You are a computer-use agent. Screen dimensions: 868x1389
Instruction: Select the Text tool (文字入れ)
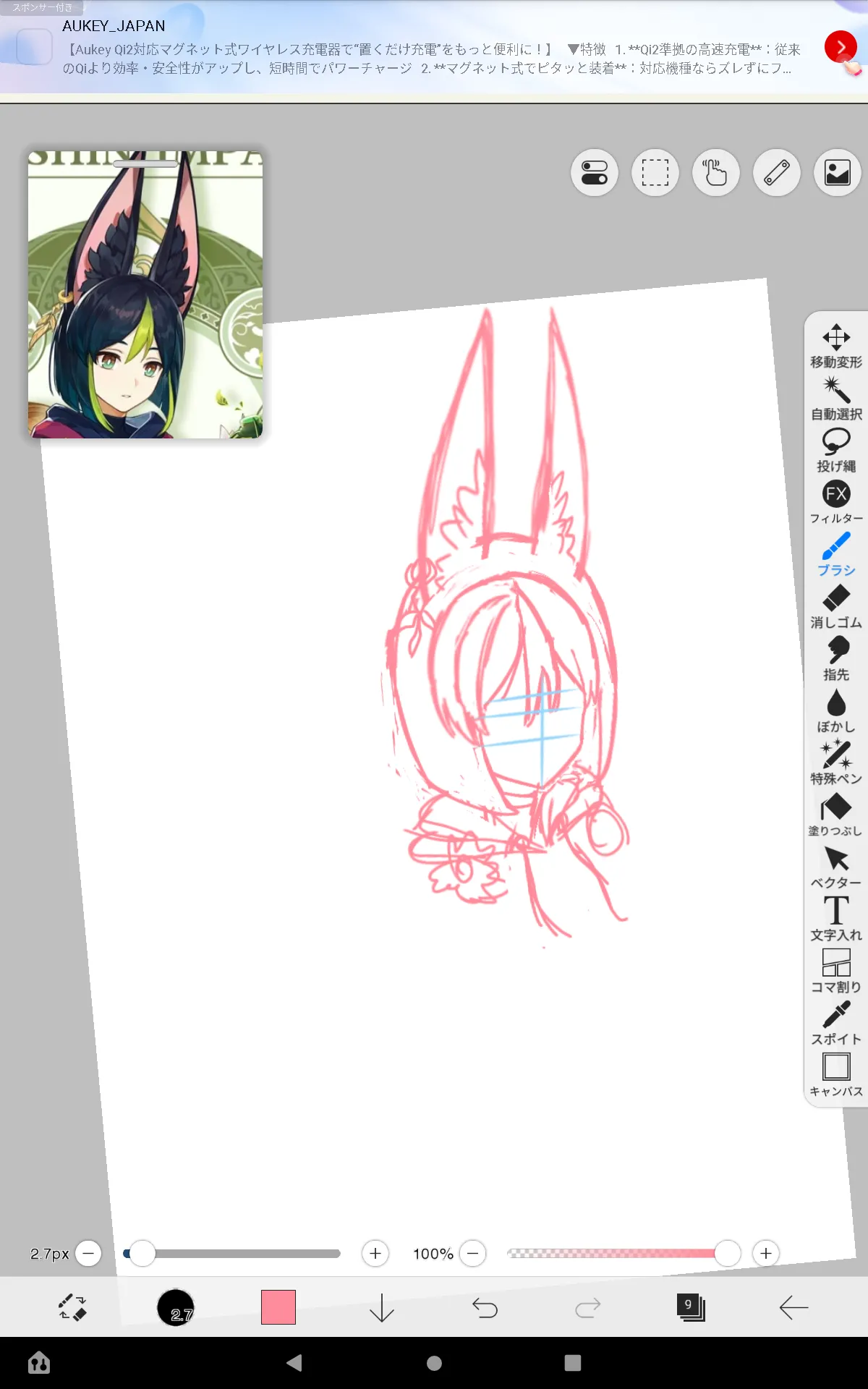coord(836,919)
